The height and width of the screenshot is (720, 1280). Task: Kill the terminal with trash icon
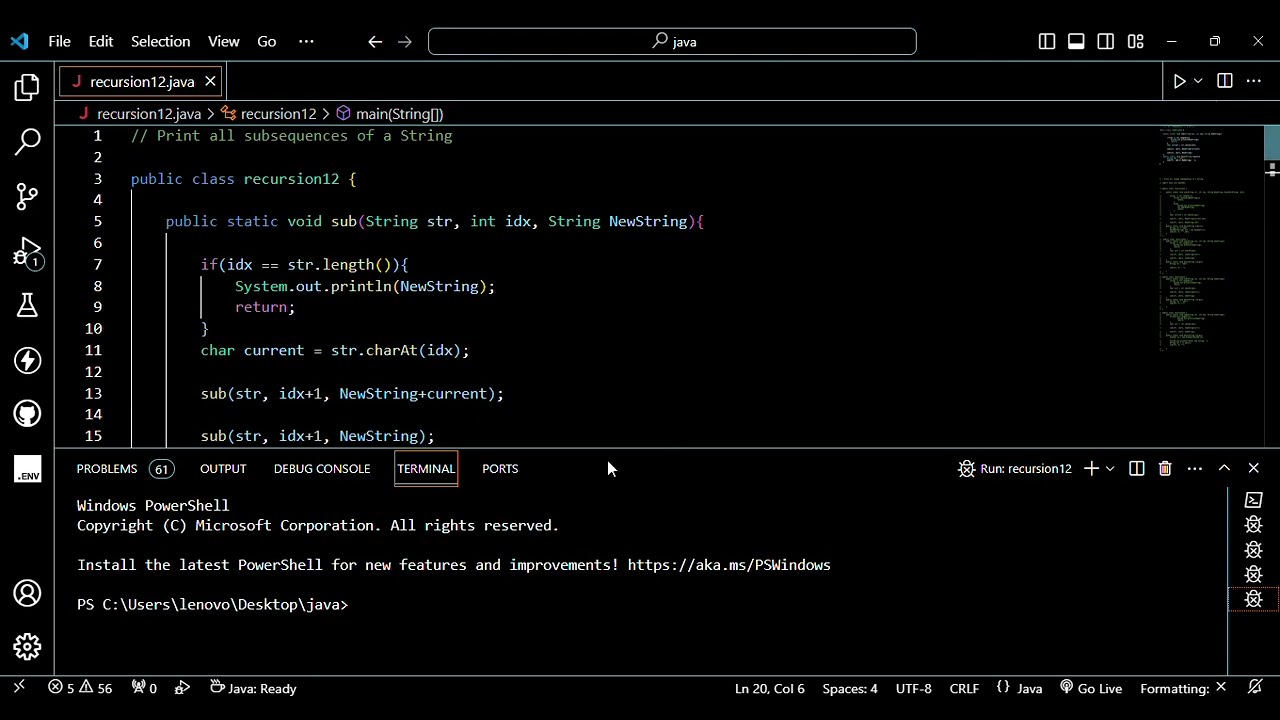click(x=1165, y=468)
